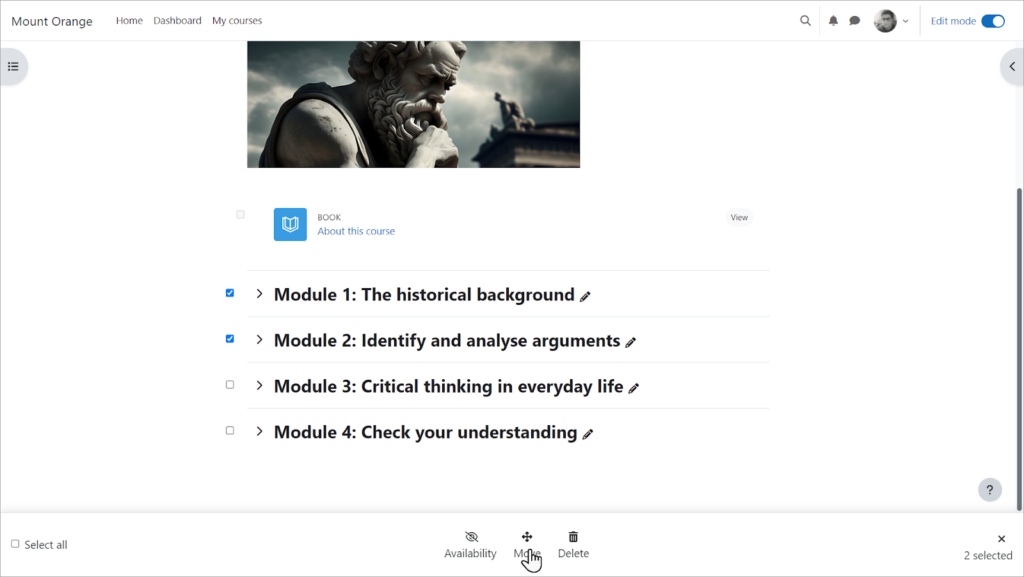The image size is (1024, 577).
Task: Open notifications bell icon
Action: [833, 21]
